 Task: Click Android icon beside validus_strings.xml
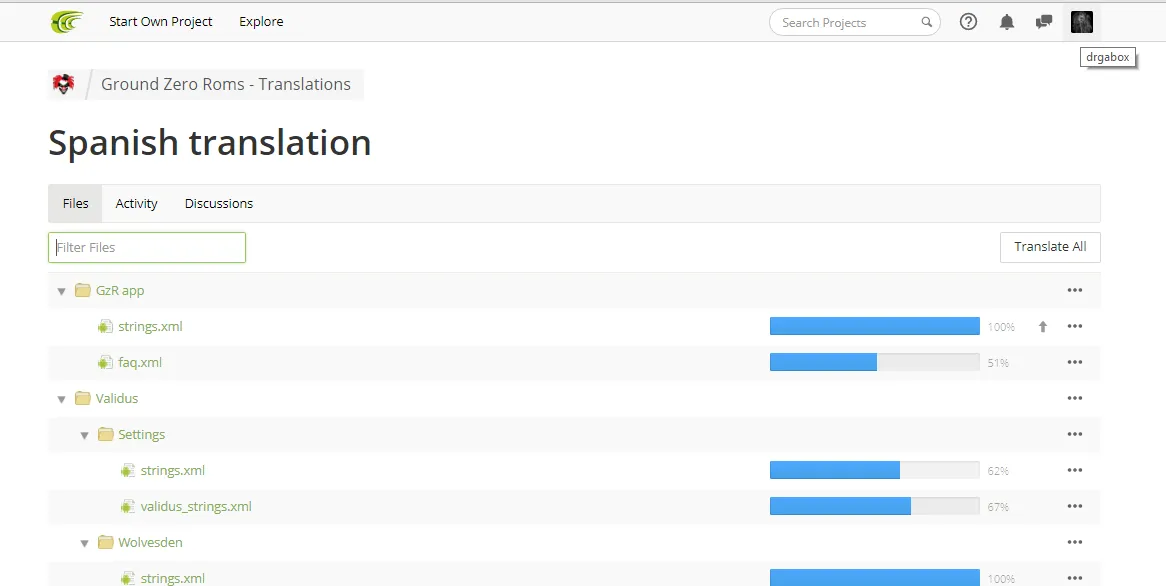pos(128,506)
